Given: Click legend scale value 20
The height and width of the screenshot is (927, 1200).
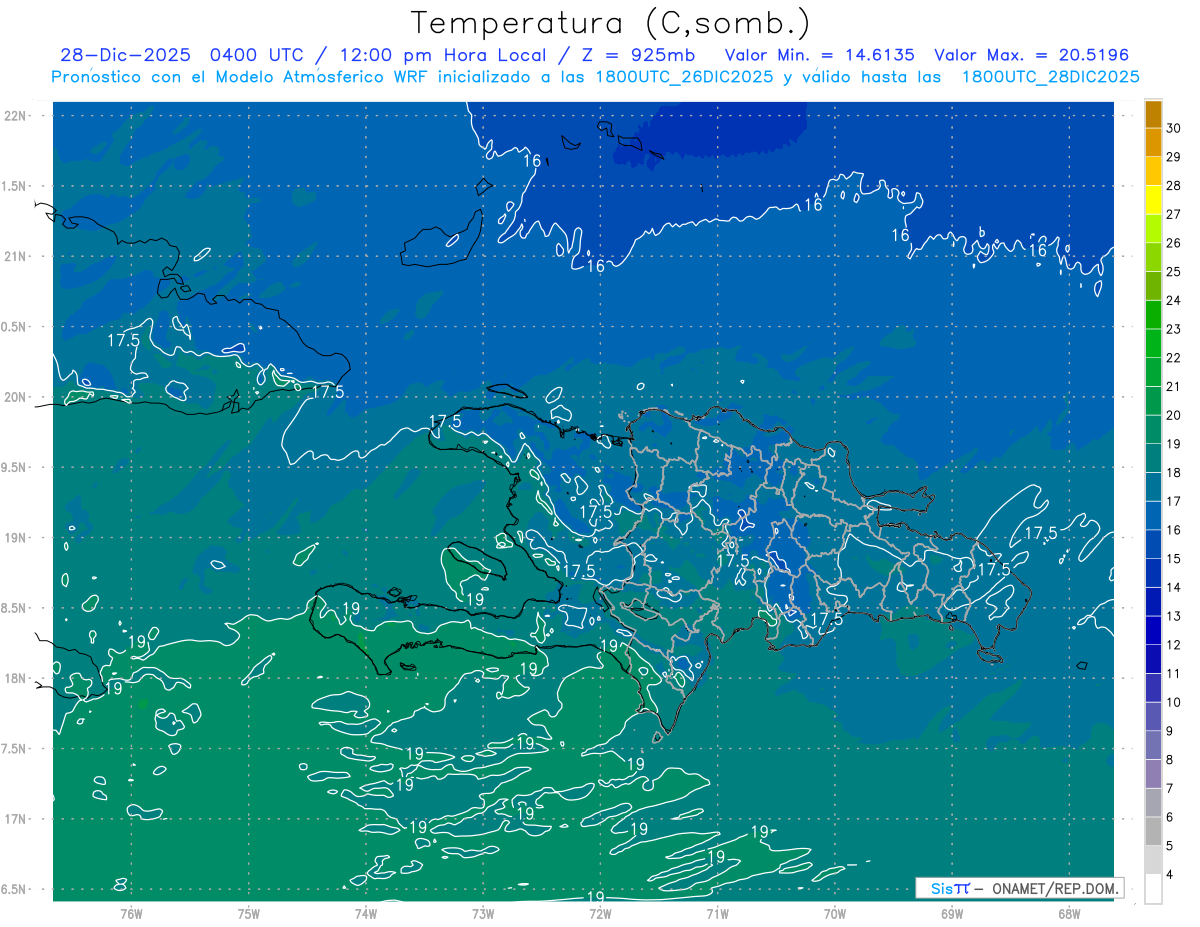Looking at the screenshot, I should point(1174,415).
